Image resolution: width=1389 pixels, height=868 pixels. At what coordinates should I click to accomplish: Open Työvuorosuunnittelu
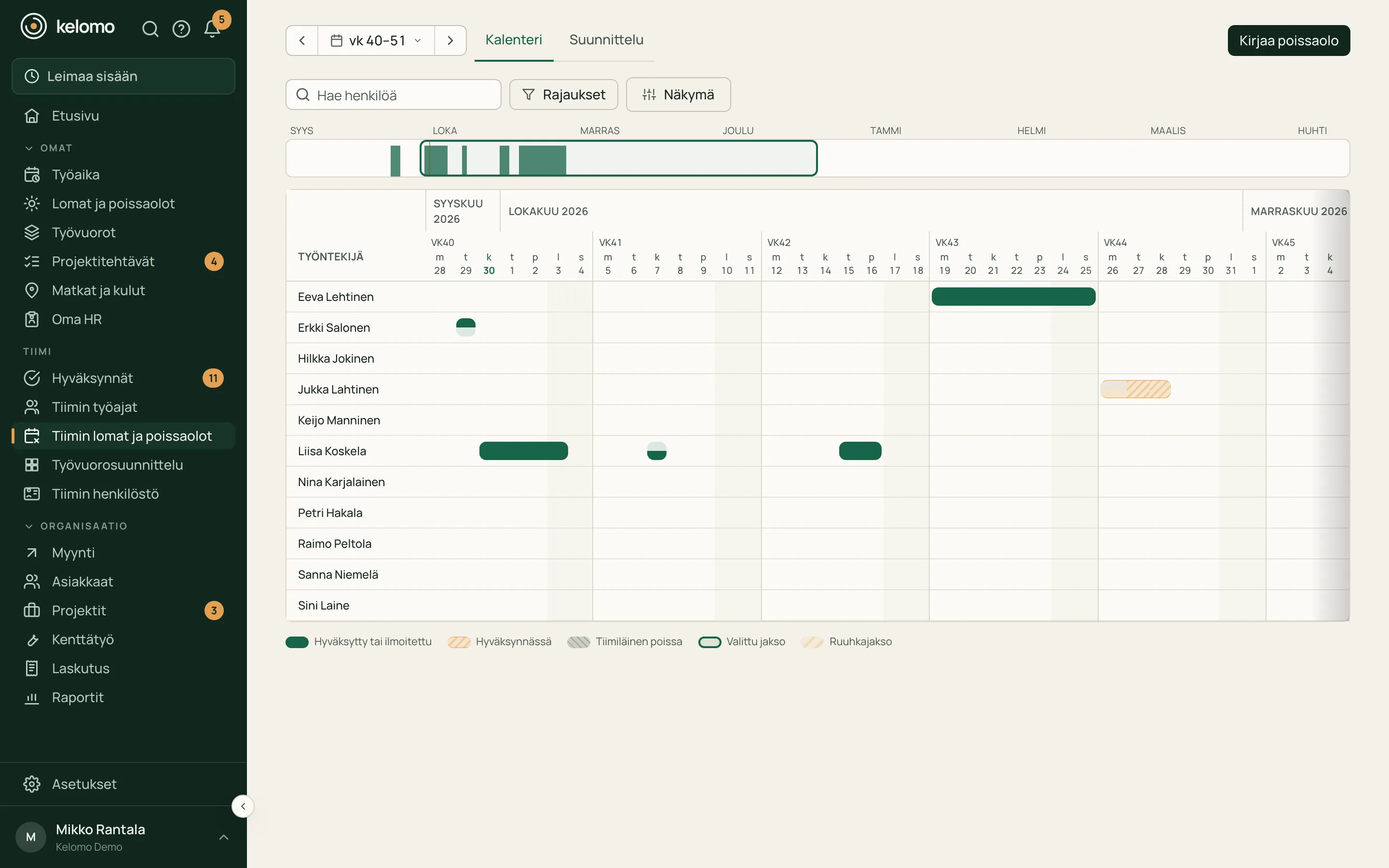click(x=123, y=465)
